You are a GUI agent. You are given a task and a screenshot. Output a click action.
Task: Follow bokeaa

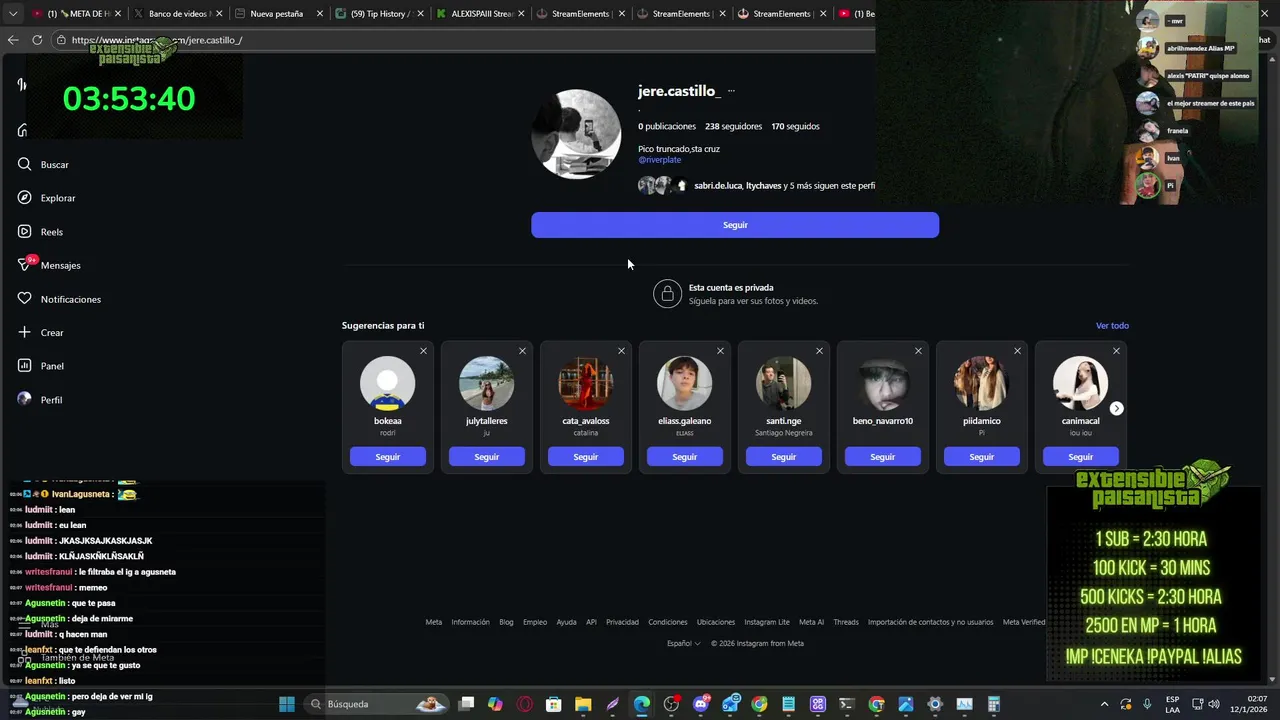pyautogui.click(x=388, y=457)
